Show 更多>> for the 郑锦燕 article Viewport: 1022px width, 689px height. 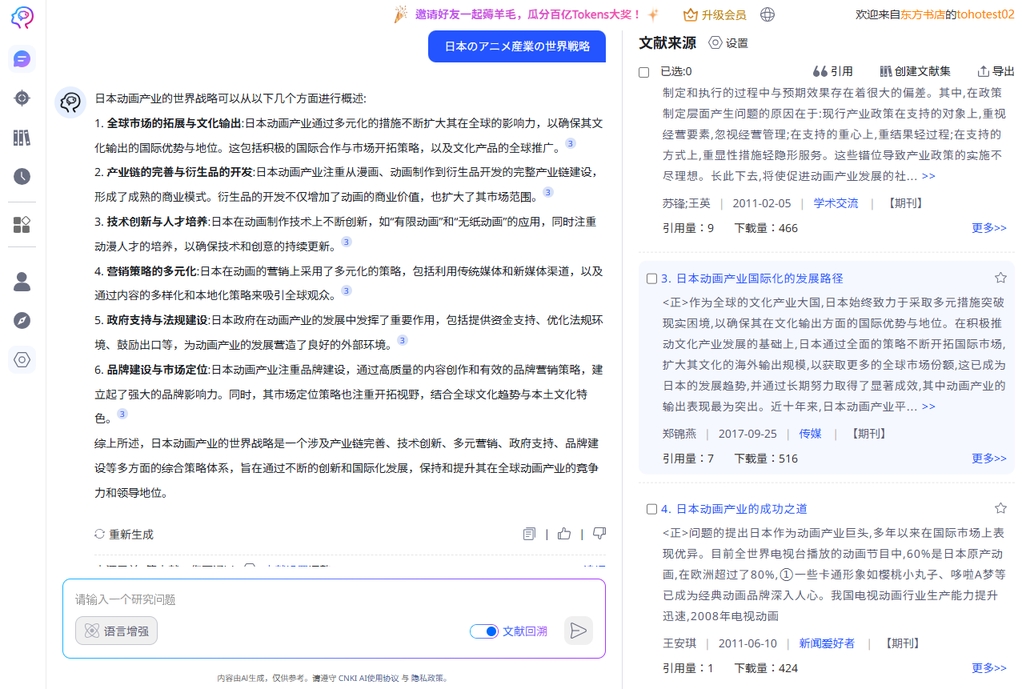[x=989, y=458]
